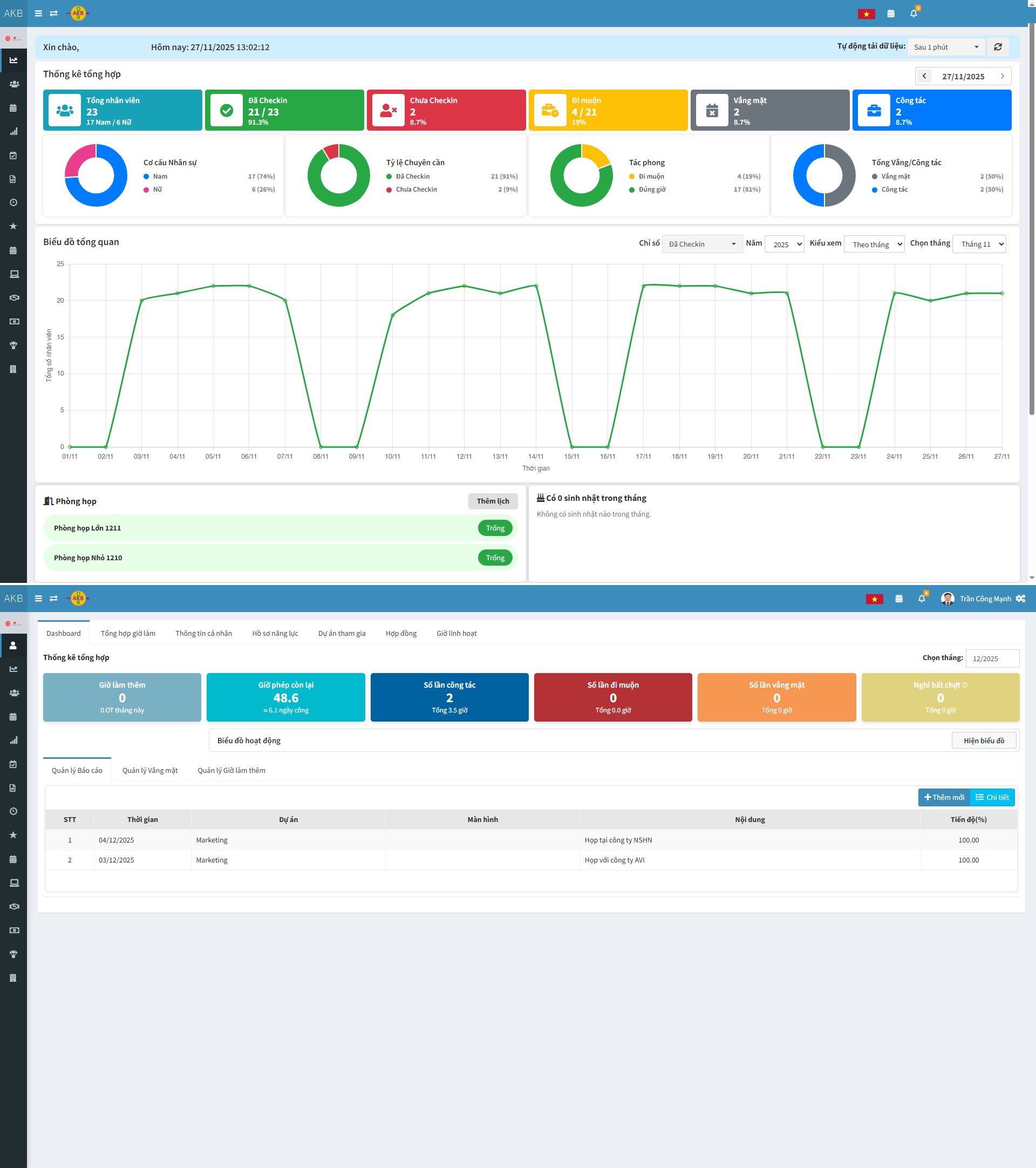Click the Chọn tháng 12/2025 input field
1036x1168 pixels.
[992, 658]
